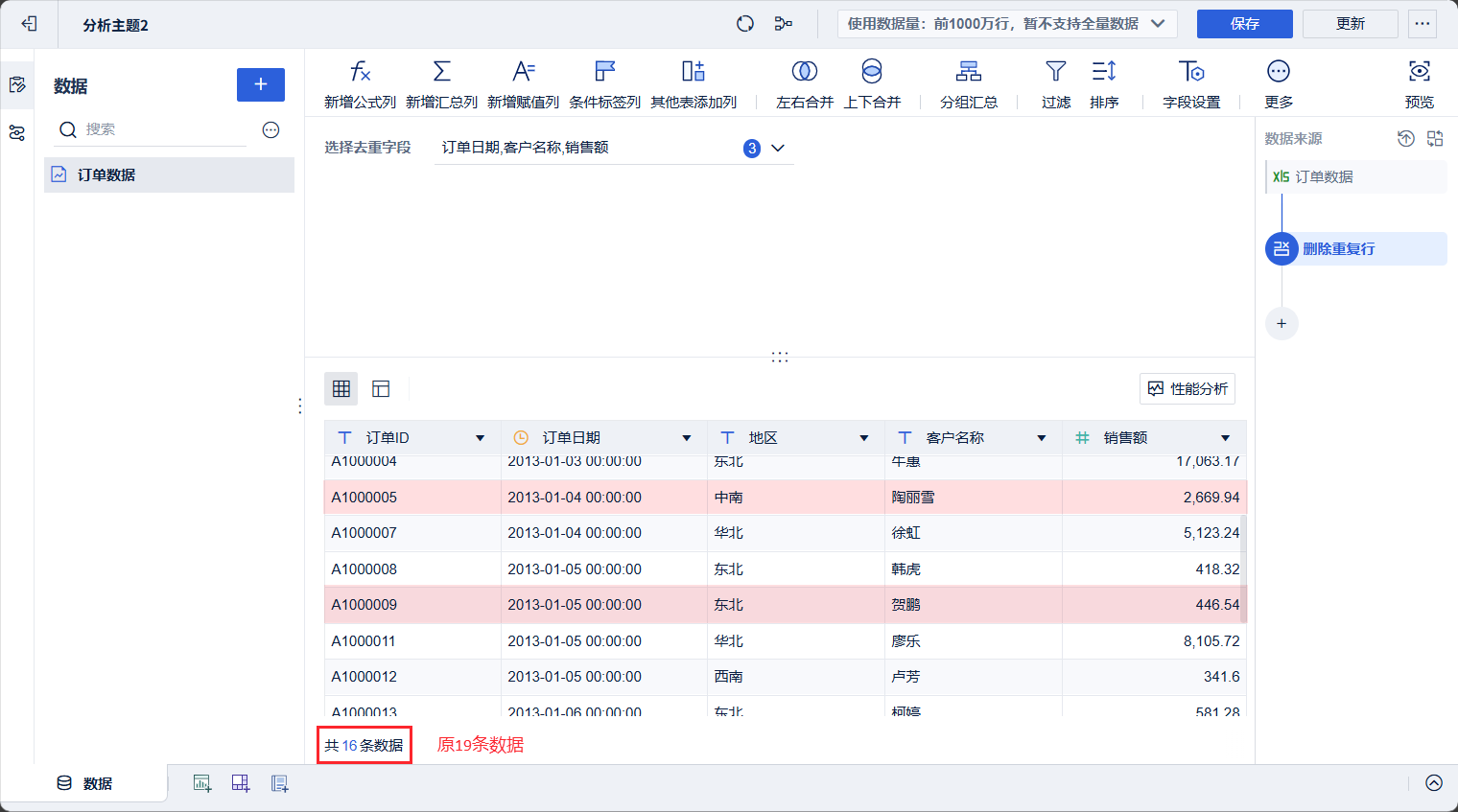Click 新增赋值列 tool

[523, 84]
